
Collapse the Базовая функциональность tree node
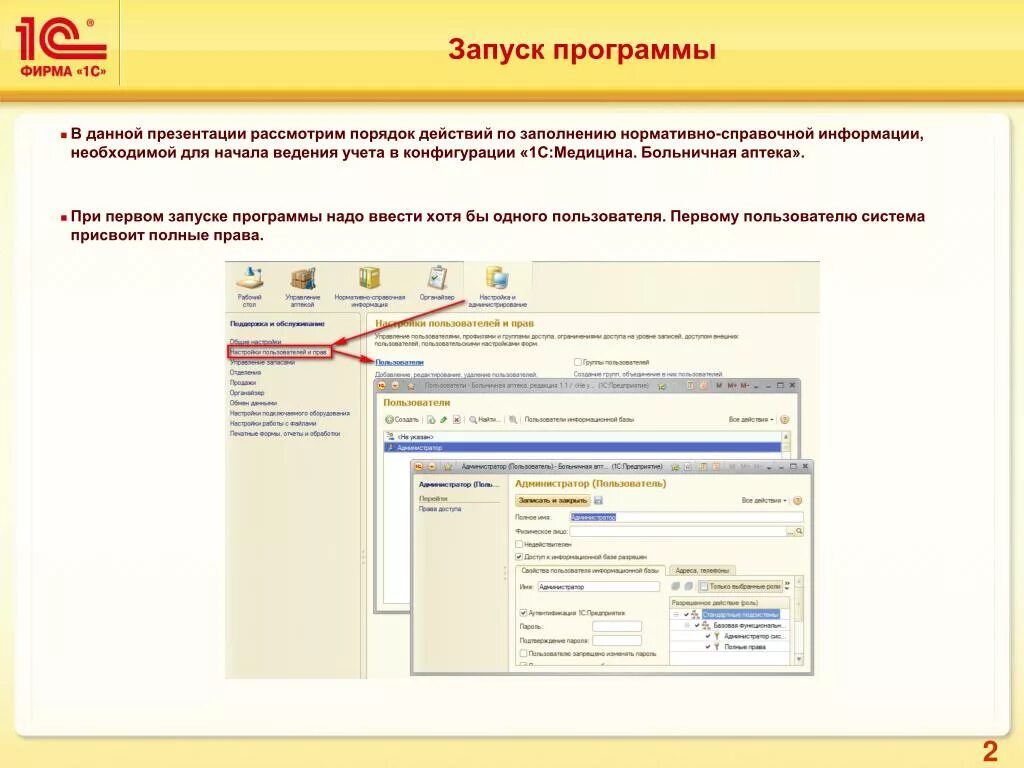(x=686, y=626)
